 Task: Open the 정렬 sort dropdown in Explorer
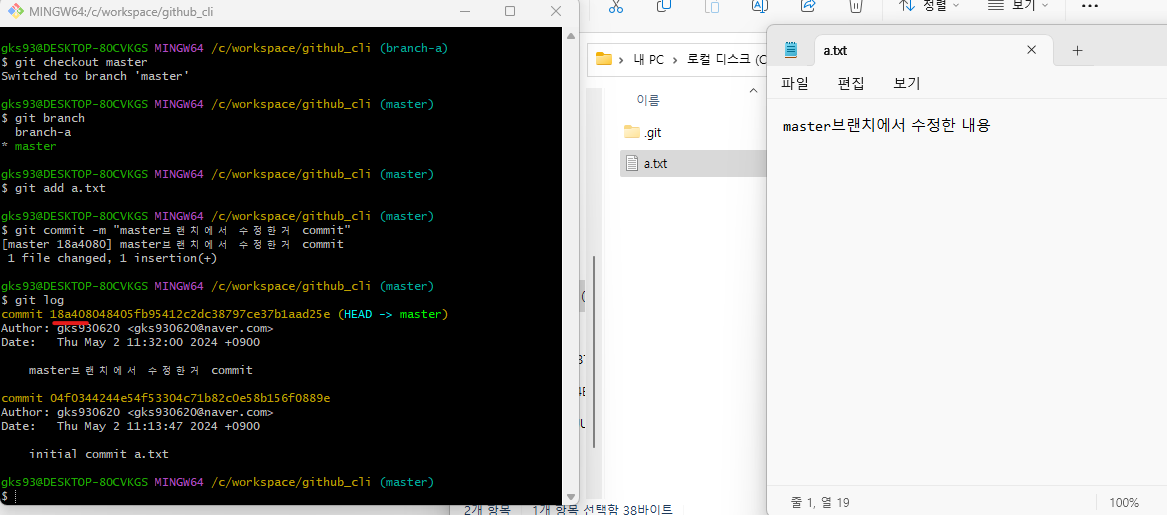[930, 6]
